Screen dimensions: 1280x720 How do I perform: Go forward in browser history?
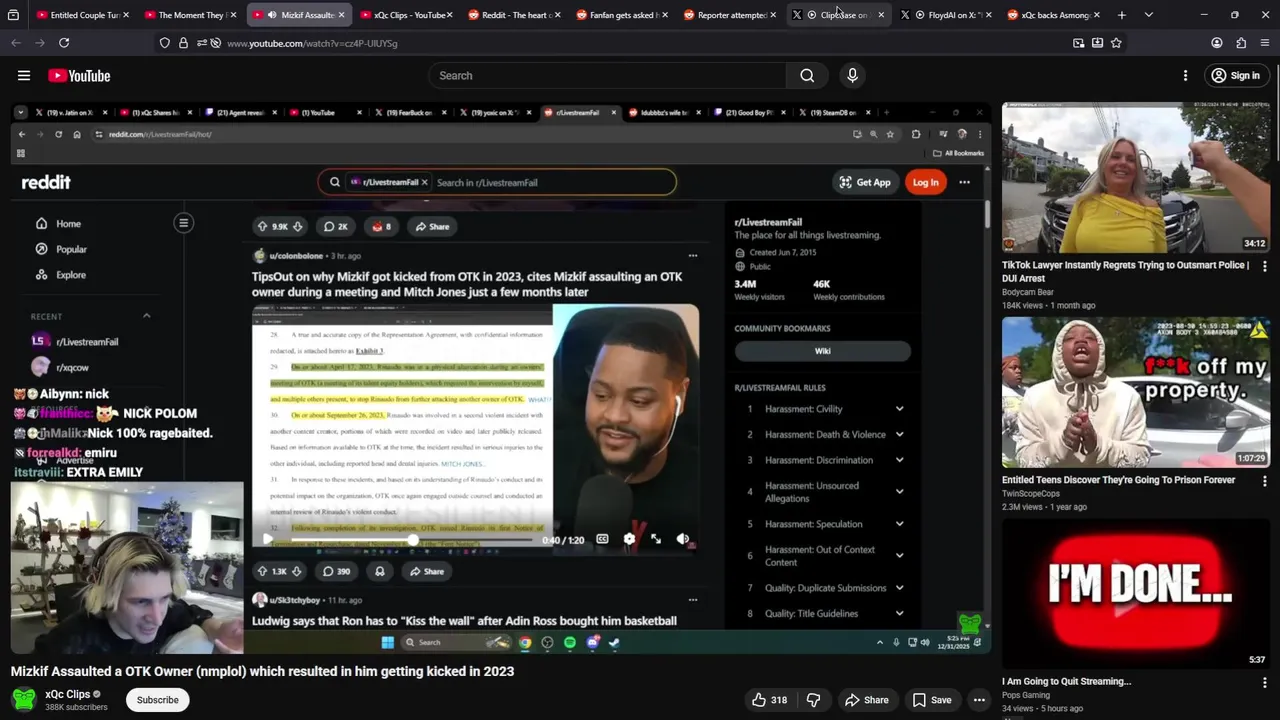[x=40, y=43]
